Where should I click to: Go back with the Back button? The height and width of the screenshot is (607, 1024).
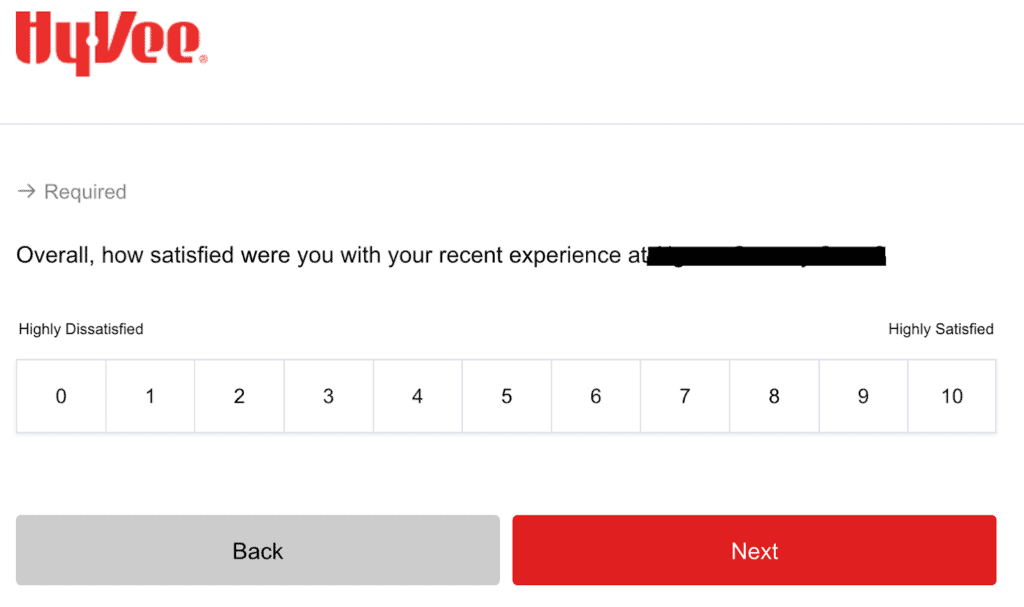point(258,551)
